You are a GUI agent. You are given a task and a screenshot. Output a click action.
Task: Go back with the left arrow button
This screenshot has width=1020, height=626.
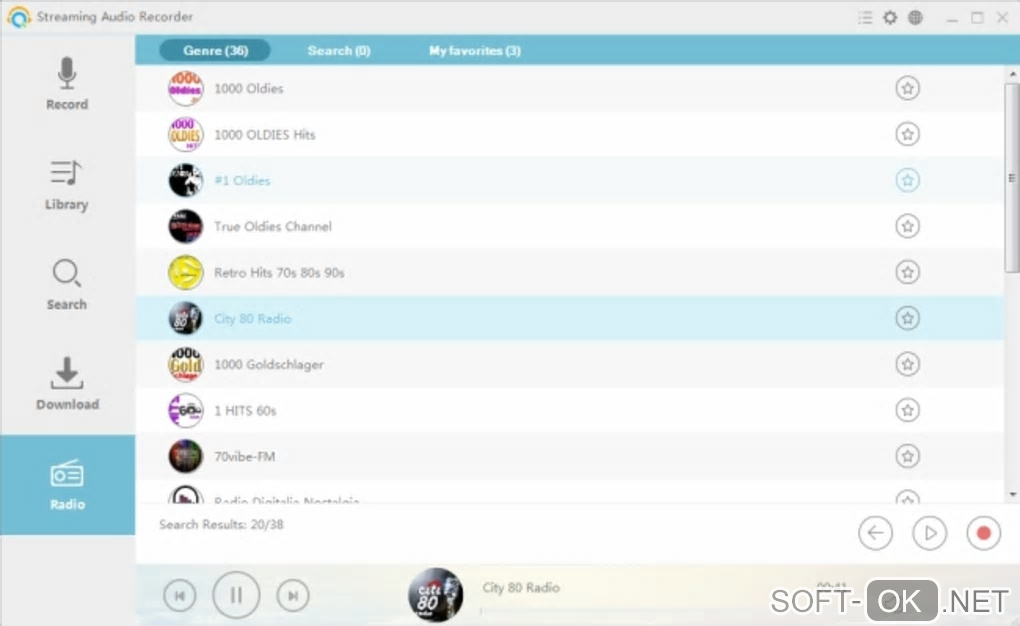[x=875, y=533]
